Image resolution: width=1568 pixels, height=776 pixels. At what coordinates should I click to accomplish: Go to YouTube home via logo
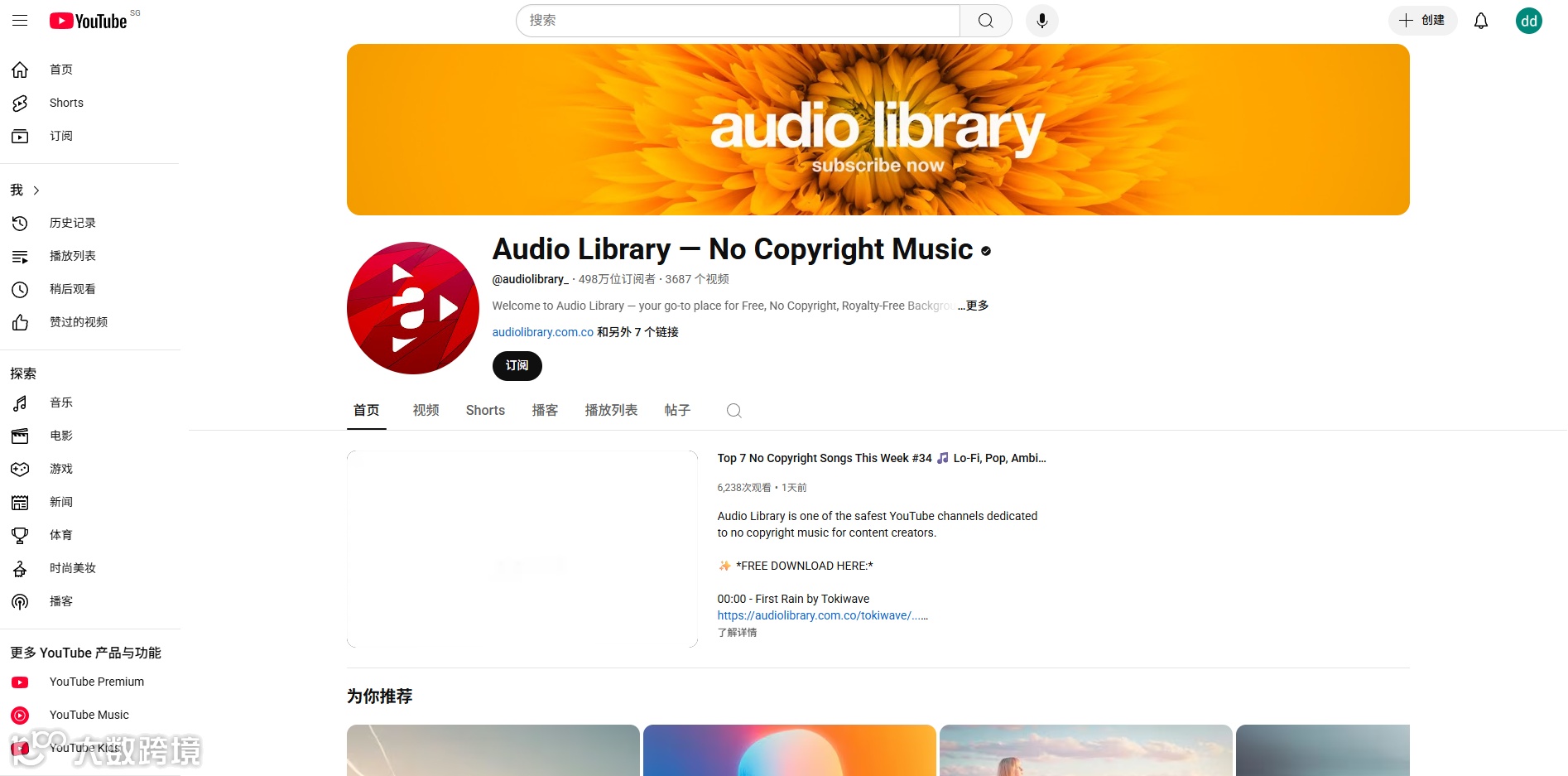click(88, 21)
